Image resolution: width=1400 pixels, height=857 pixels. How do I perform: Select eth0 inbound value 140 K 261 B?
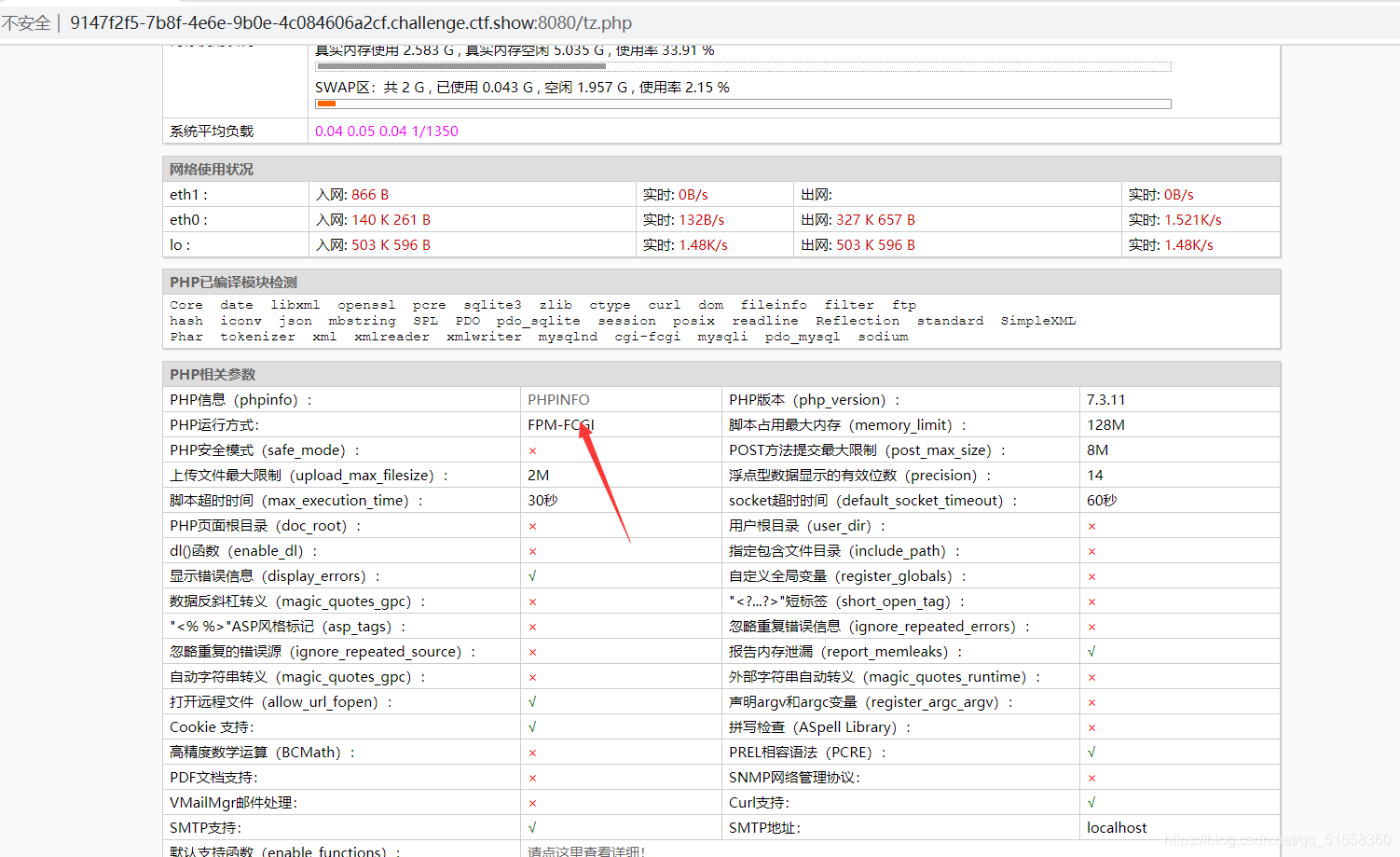coord(391,219)
